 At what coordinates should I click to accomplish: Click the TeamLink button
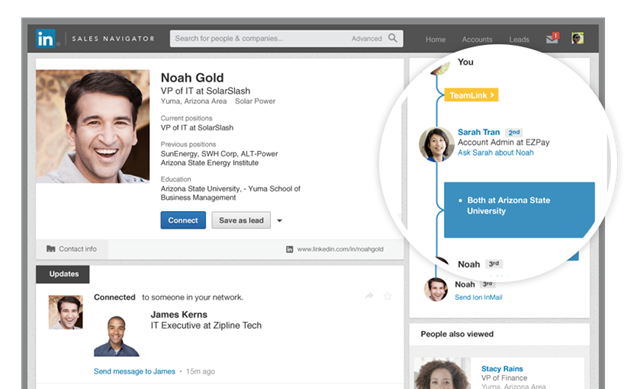pyautogui.click(x=471, y=95)
